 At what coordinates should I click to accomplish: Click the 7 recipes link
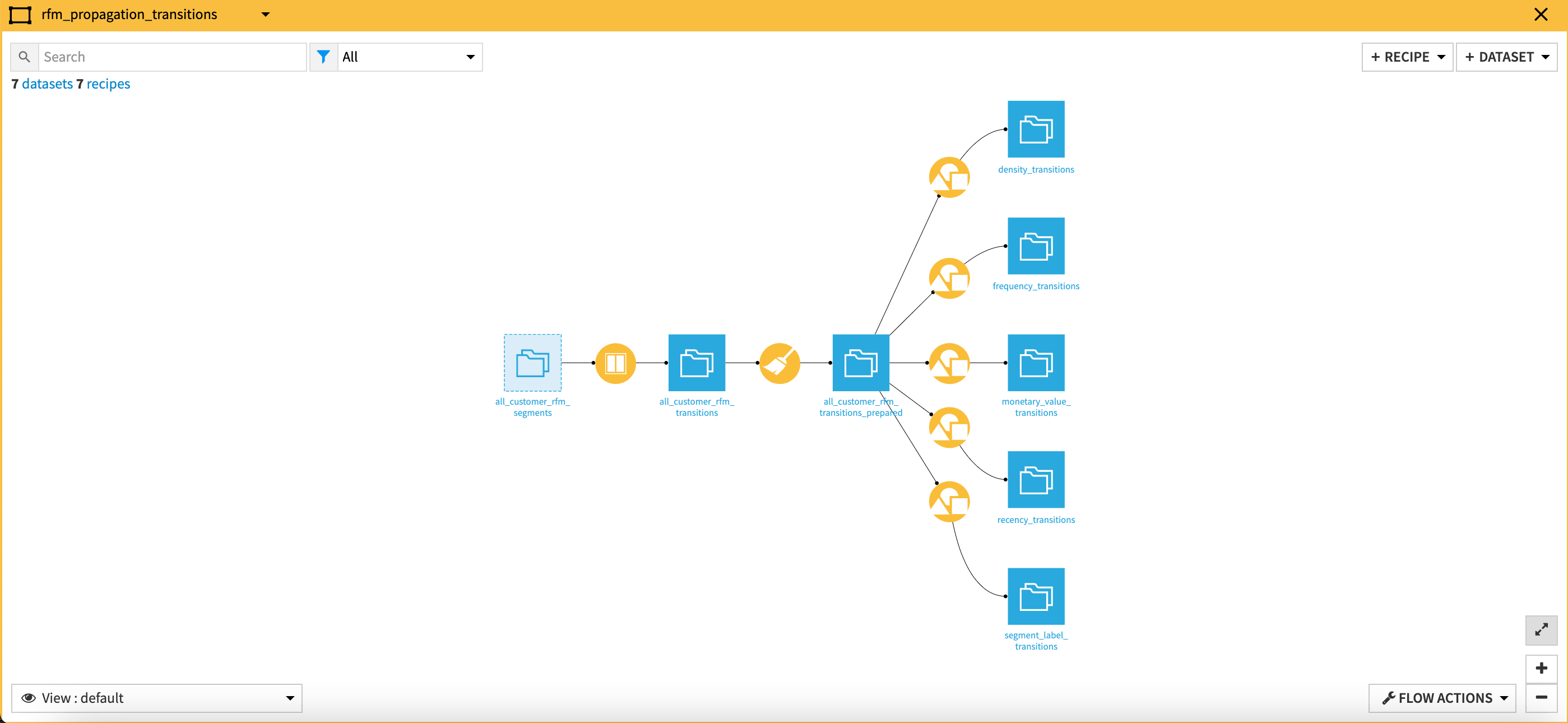pyautogui.click(x=108, y=84)
